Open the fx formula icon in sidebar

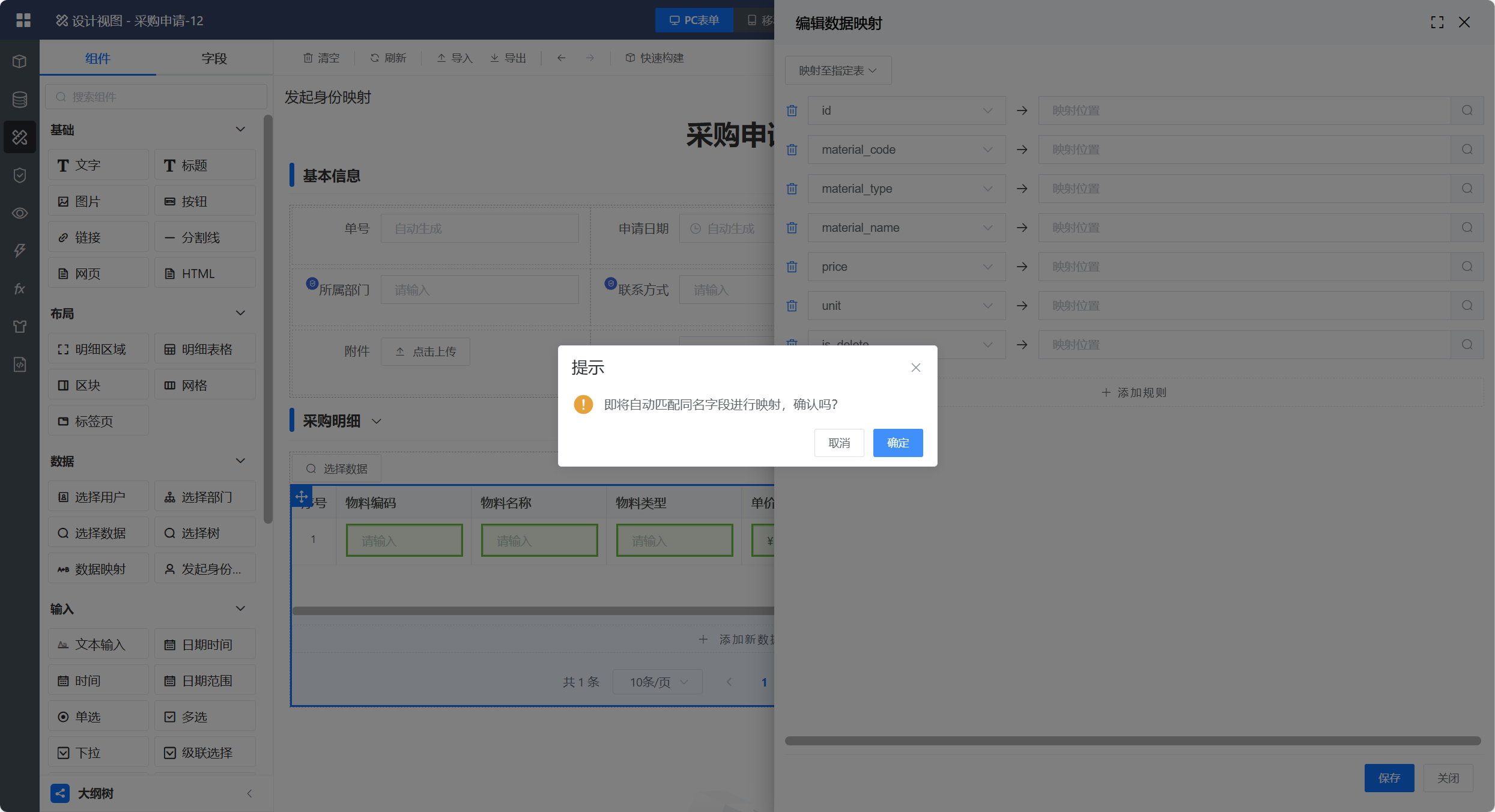pyautogui.click(x=20, y=289)
